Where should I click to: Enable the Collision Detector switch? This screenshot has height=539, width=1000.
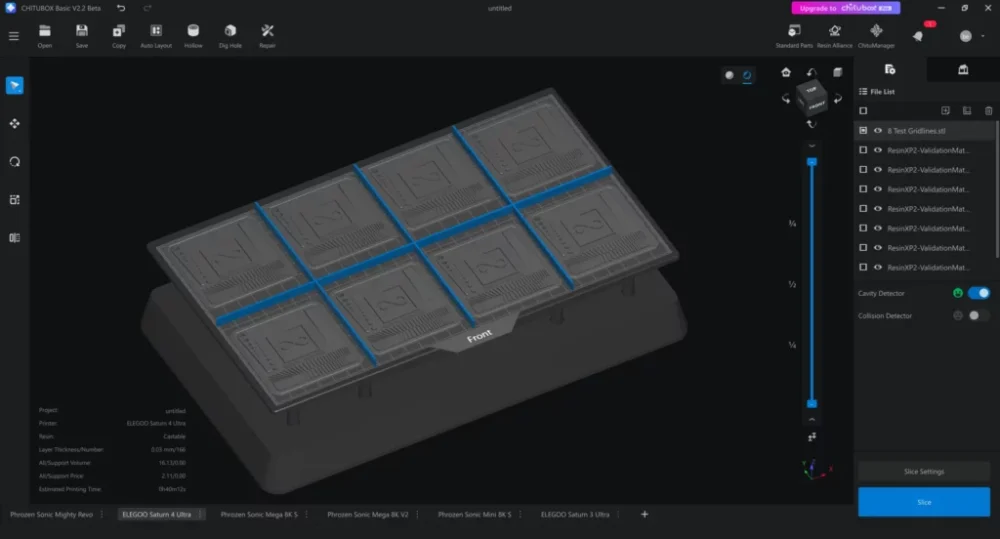(x=978, y=316)
